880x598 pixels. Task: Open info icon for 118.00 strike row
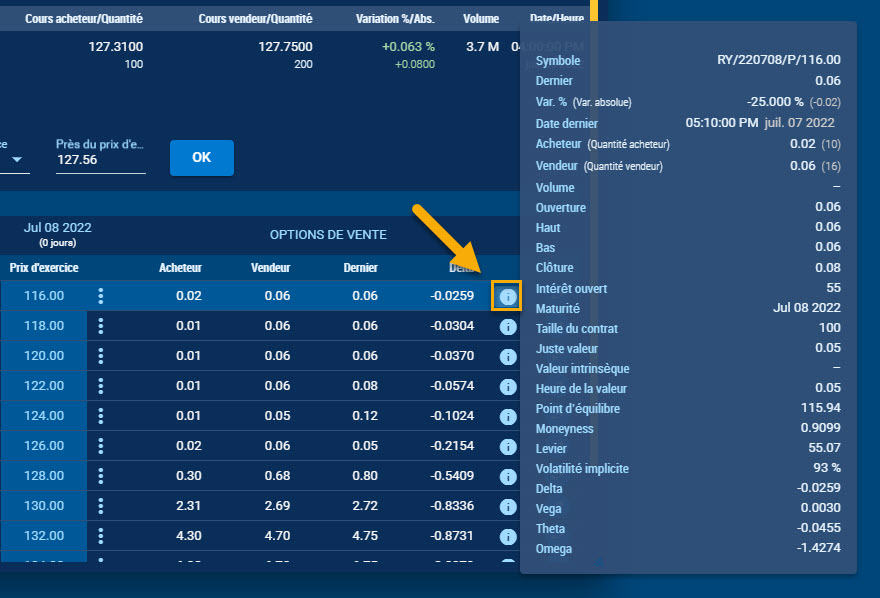[507, 326]
